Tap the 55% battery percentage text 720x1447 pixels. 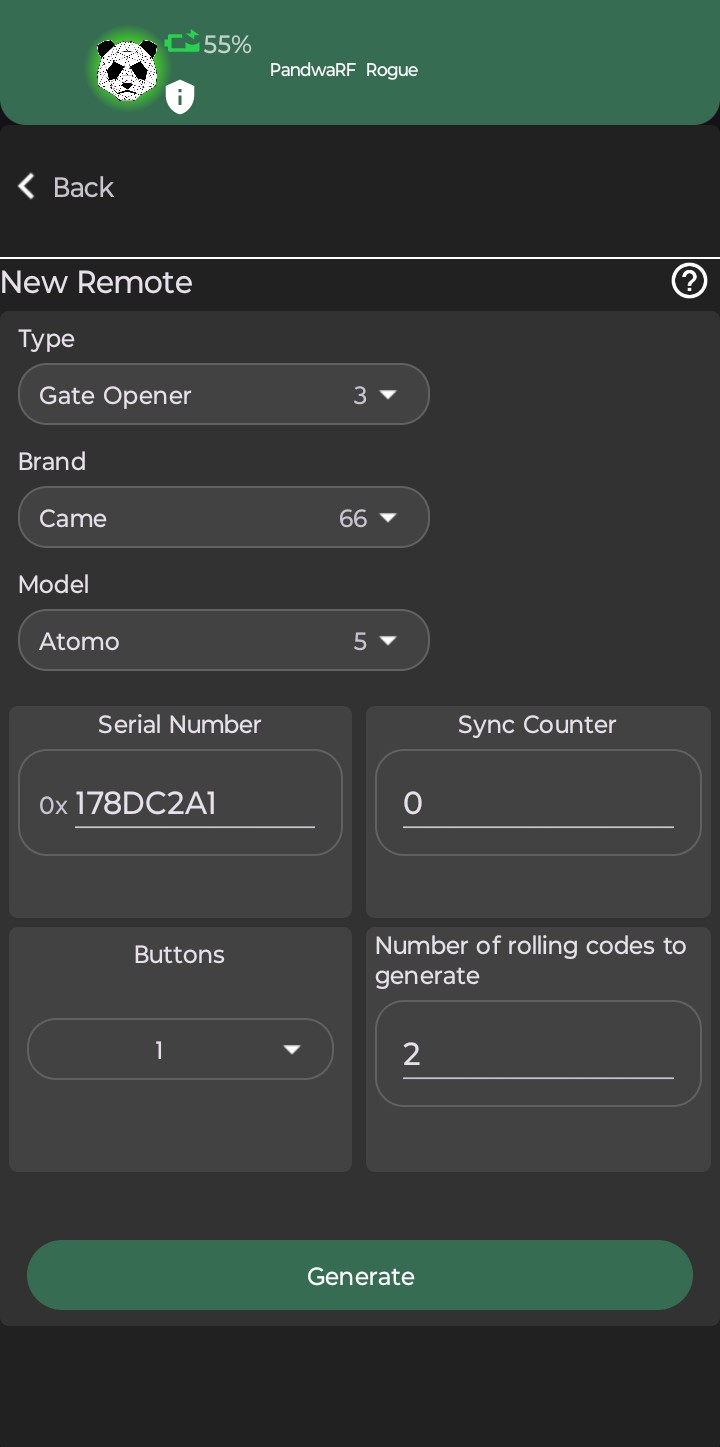point(227,44)
